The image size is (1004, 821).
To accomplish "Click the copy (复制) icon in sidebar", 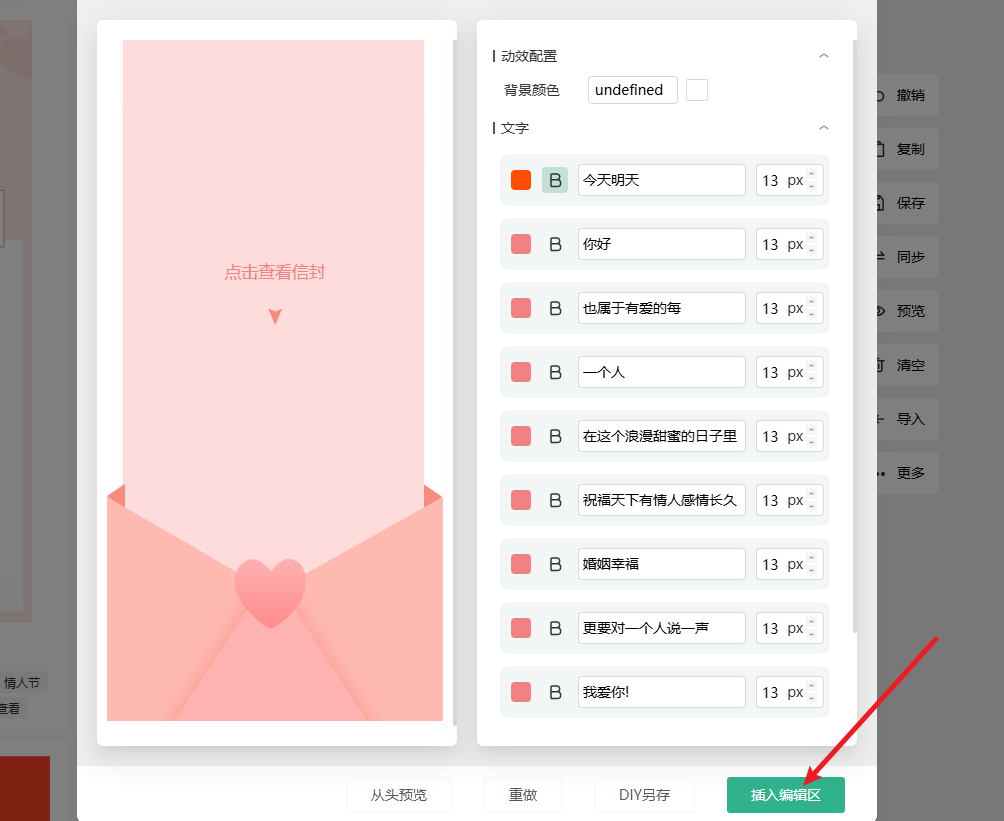I will pyautogui.click(x=881, y=149).
